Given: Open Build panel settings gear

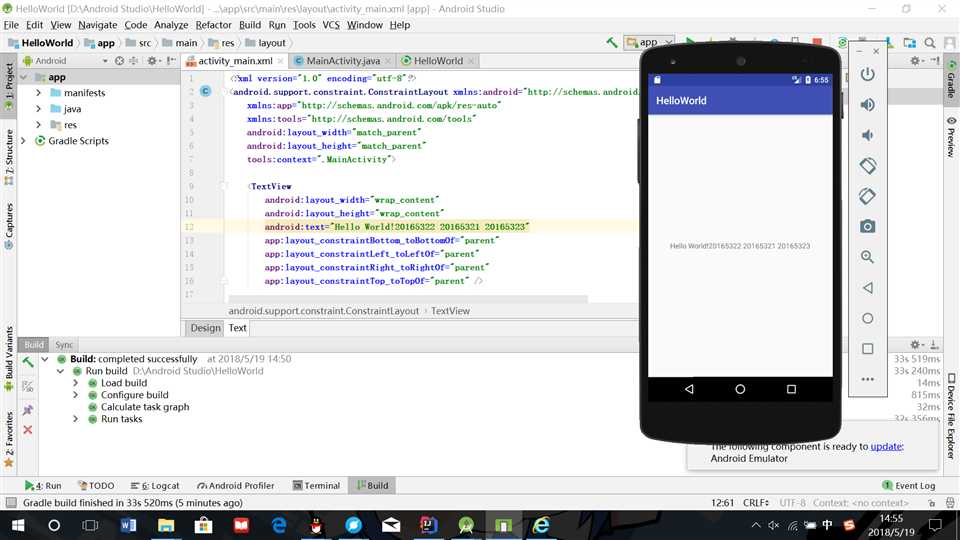Looking at the screenshot, I should [915, 345].
